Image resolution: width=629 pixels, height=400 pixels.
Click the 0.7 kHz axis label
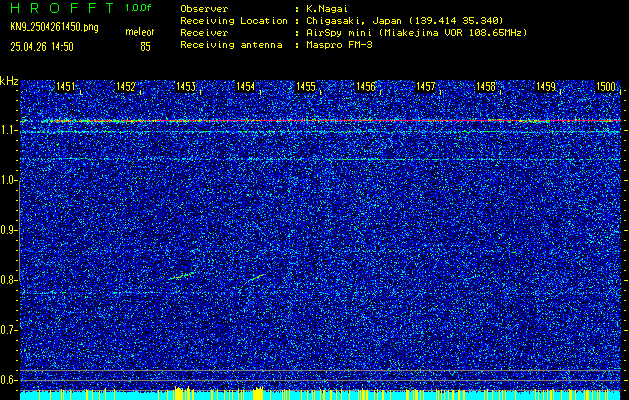(x=9, y=330)
